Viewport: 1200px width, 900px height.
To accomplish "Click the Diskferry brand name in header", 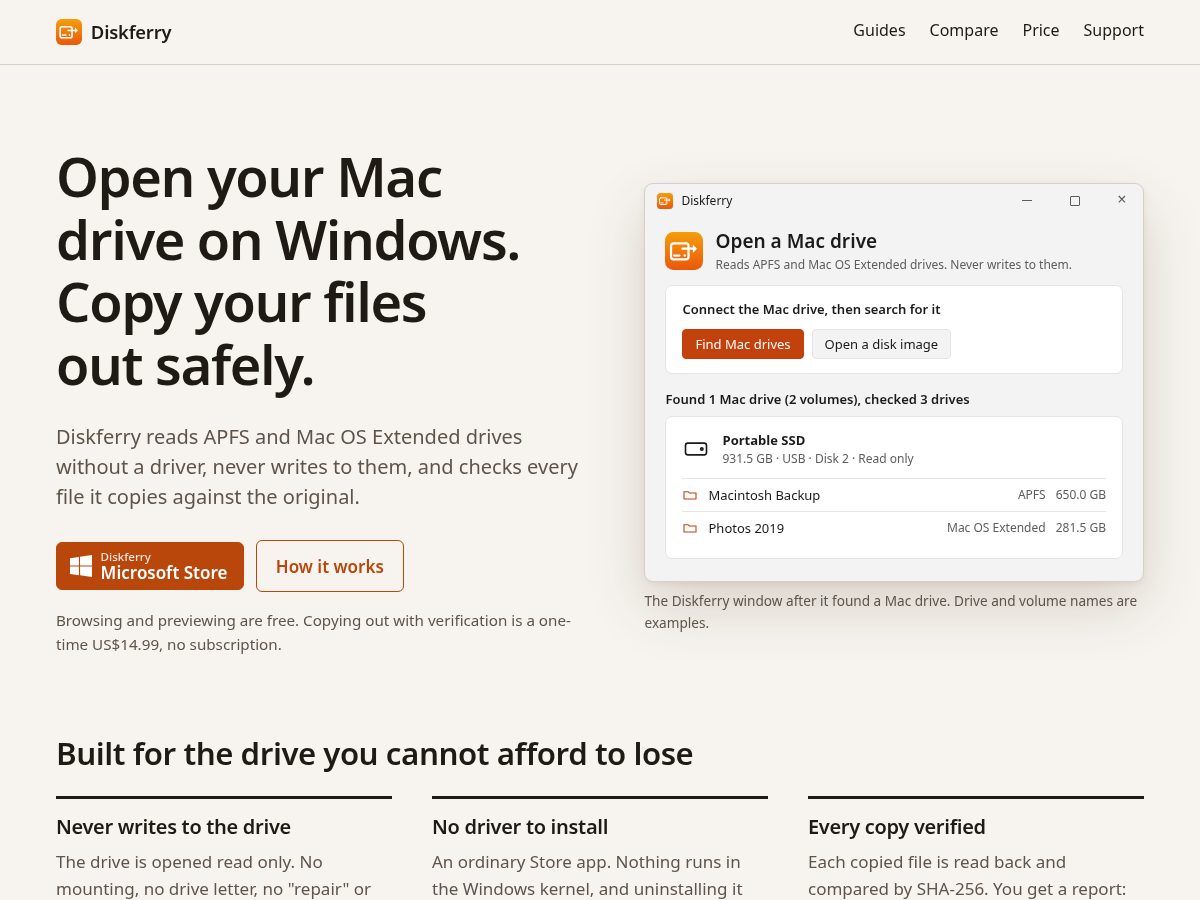I will [x=131, y=32].
